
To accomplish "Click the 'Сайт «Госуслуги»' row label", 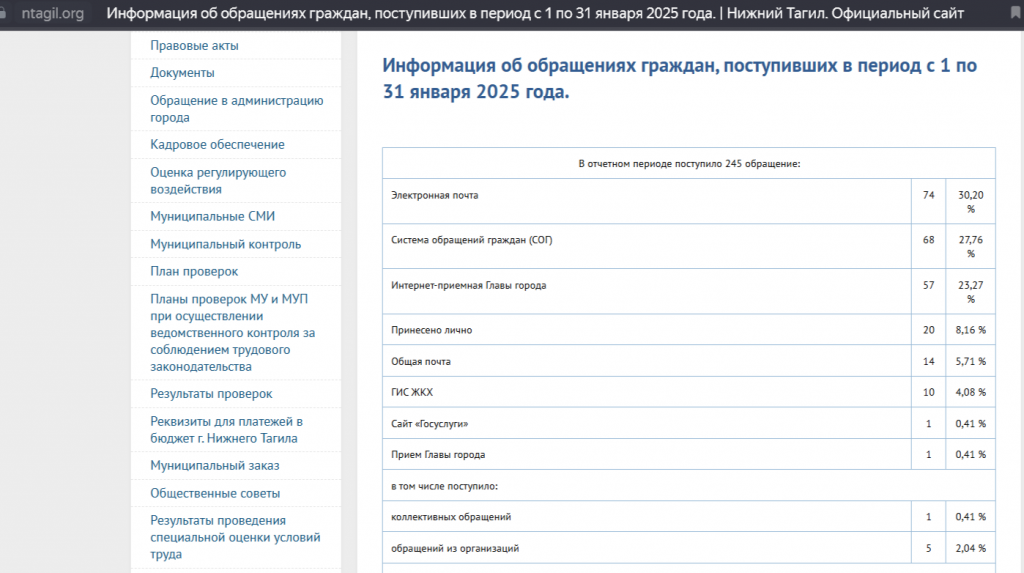I will pos(429,424).
